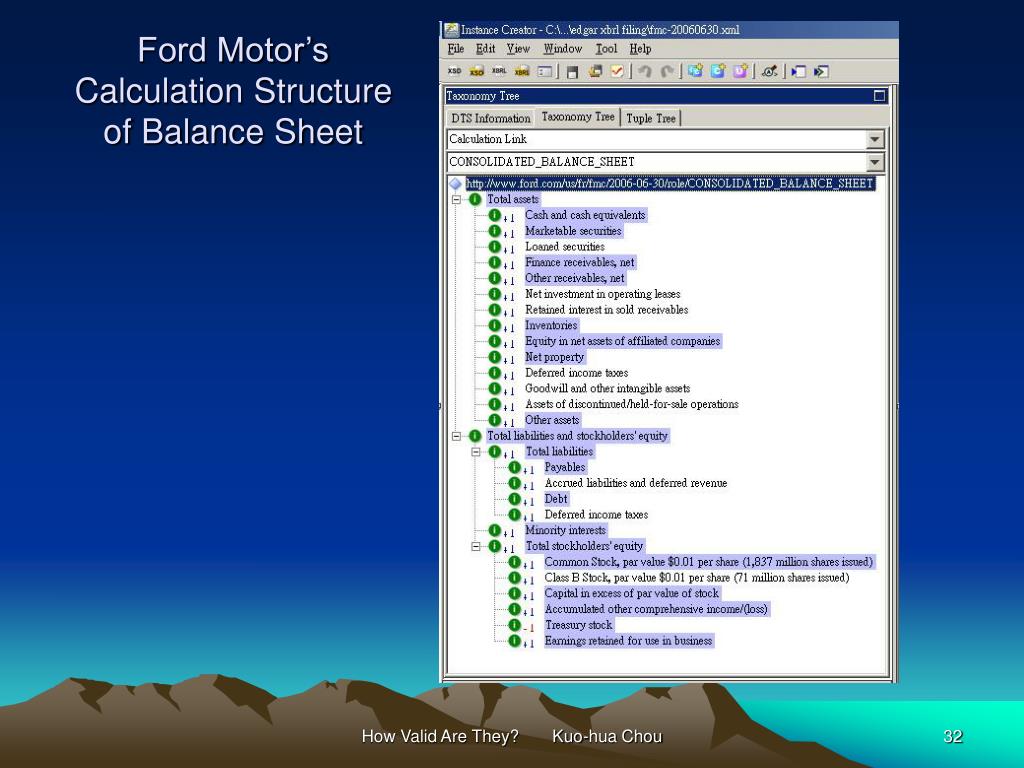Viewport: 1024px width, 768px height.
Task: Open the Window menu
Action: tap(563, 49)
